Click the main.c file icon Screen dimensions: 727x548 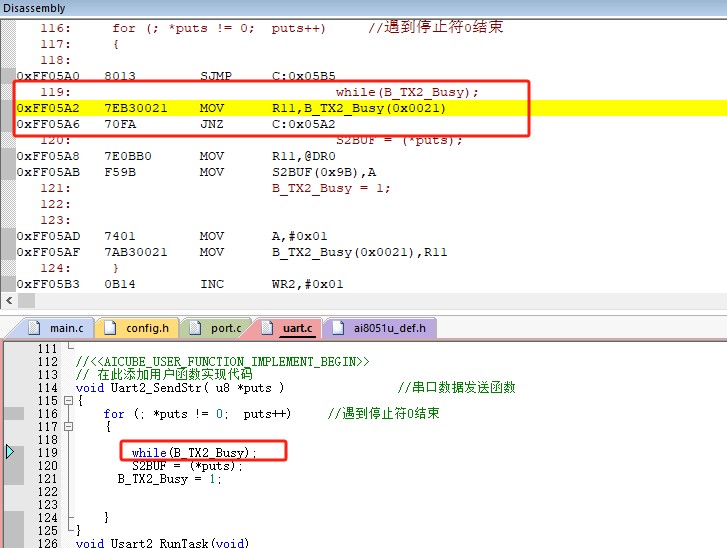[34, 328]
